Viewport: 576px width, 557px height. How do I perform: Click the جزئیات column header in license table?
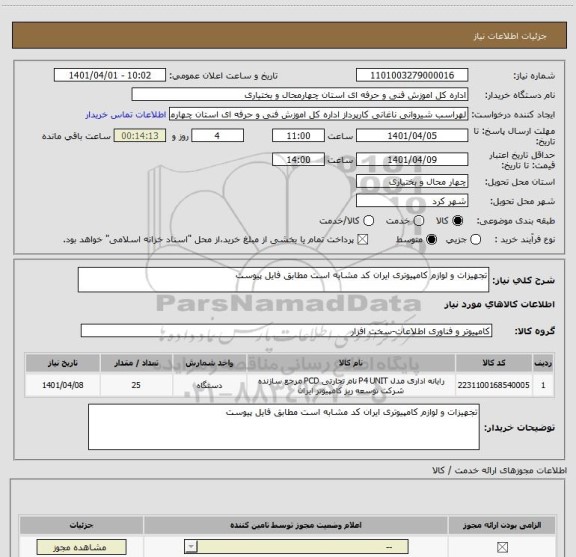click(x=82, y=525)
